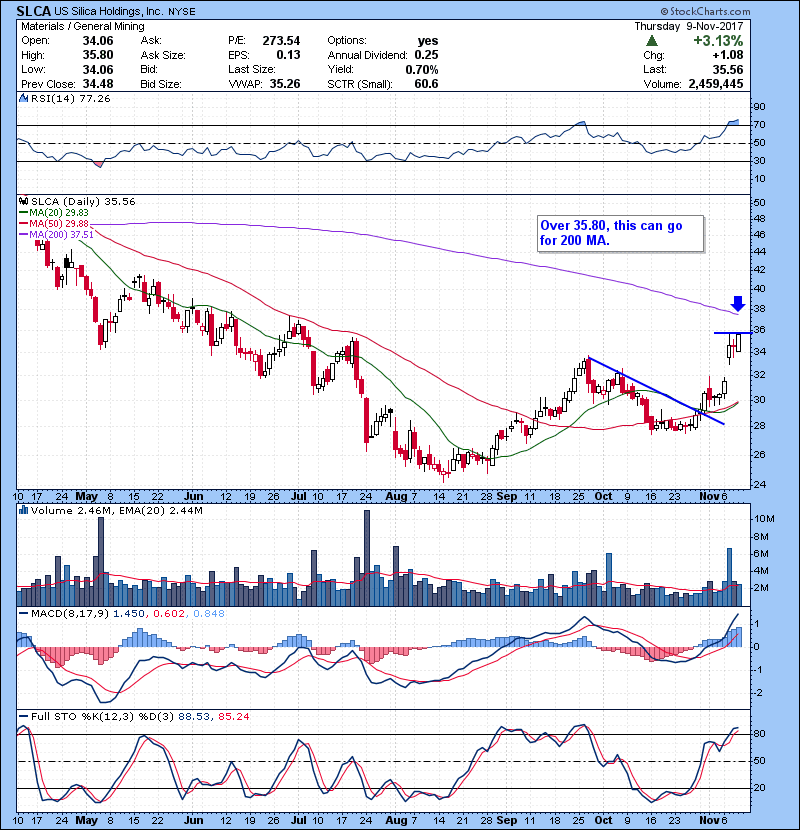Click the red MA(50) legend line
The height and width of the screenshot is (830, 800).
pyautogui.click(x=23, y=224)
